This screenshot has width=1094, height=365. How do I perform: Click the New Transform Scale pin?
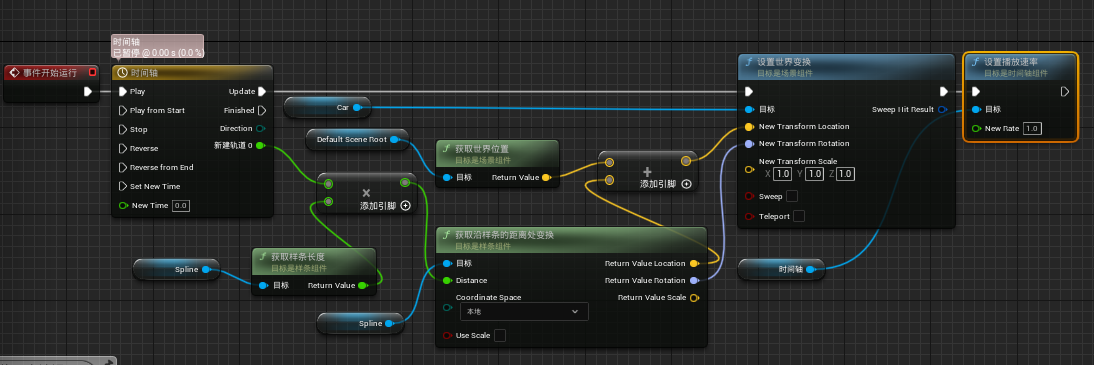pyautogui.click(x=749, y=170)
